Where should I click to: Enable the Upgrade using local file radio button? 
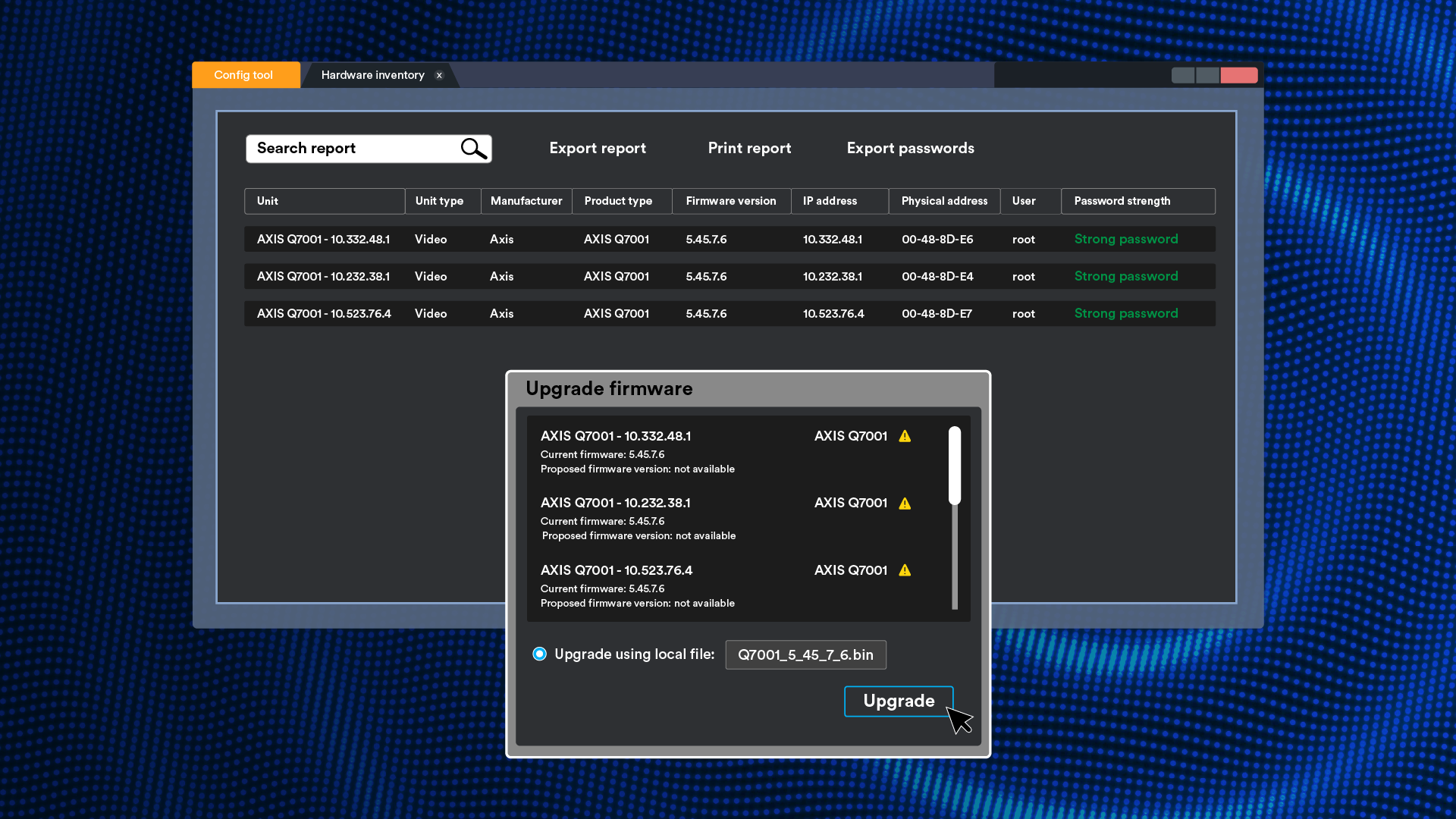coord(539,654)
